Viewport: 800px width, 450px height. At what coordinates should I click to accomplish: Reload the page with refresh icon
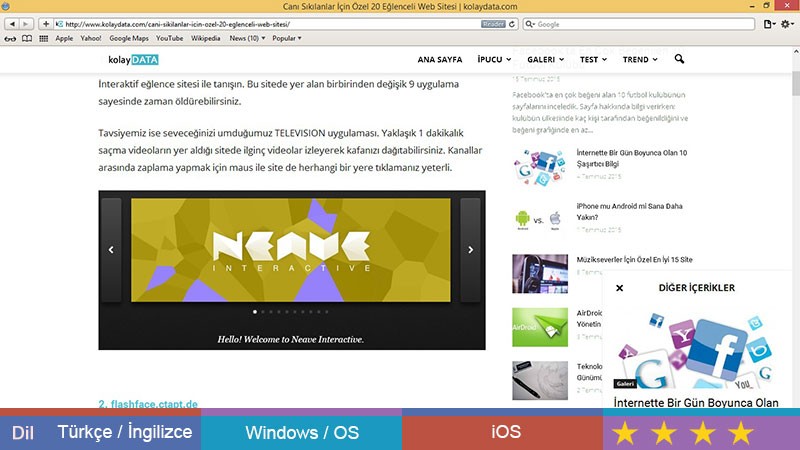(x=512, y=24)
